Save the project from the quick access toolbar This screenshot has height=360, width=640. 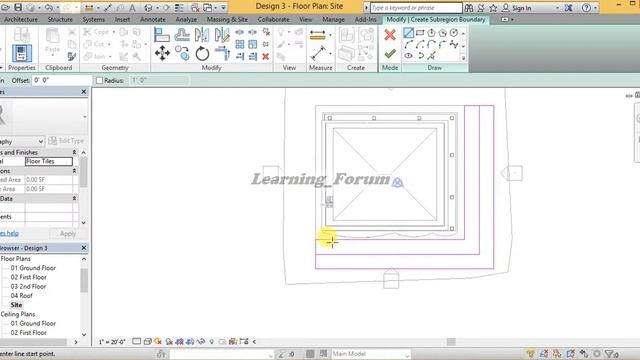18,7
